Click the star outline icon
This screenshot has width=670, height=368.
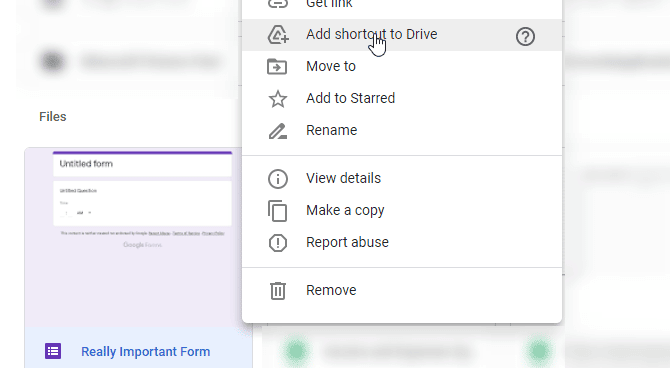coord(278,99)
